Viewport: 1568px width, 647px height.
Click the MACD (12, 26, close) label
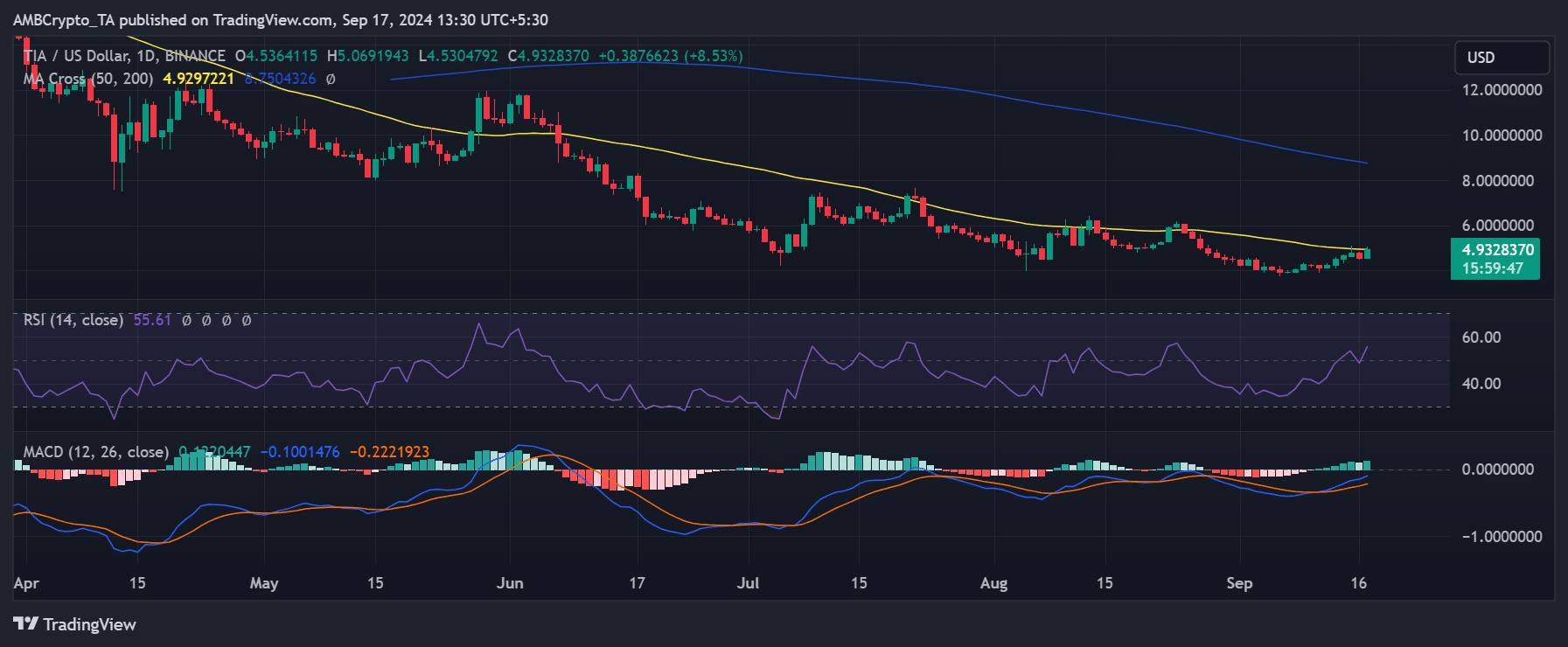(x=96, y=452)
